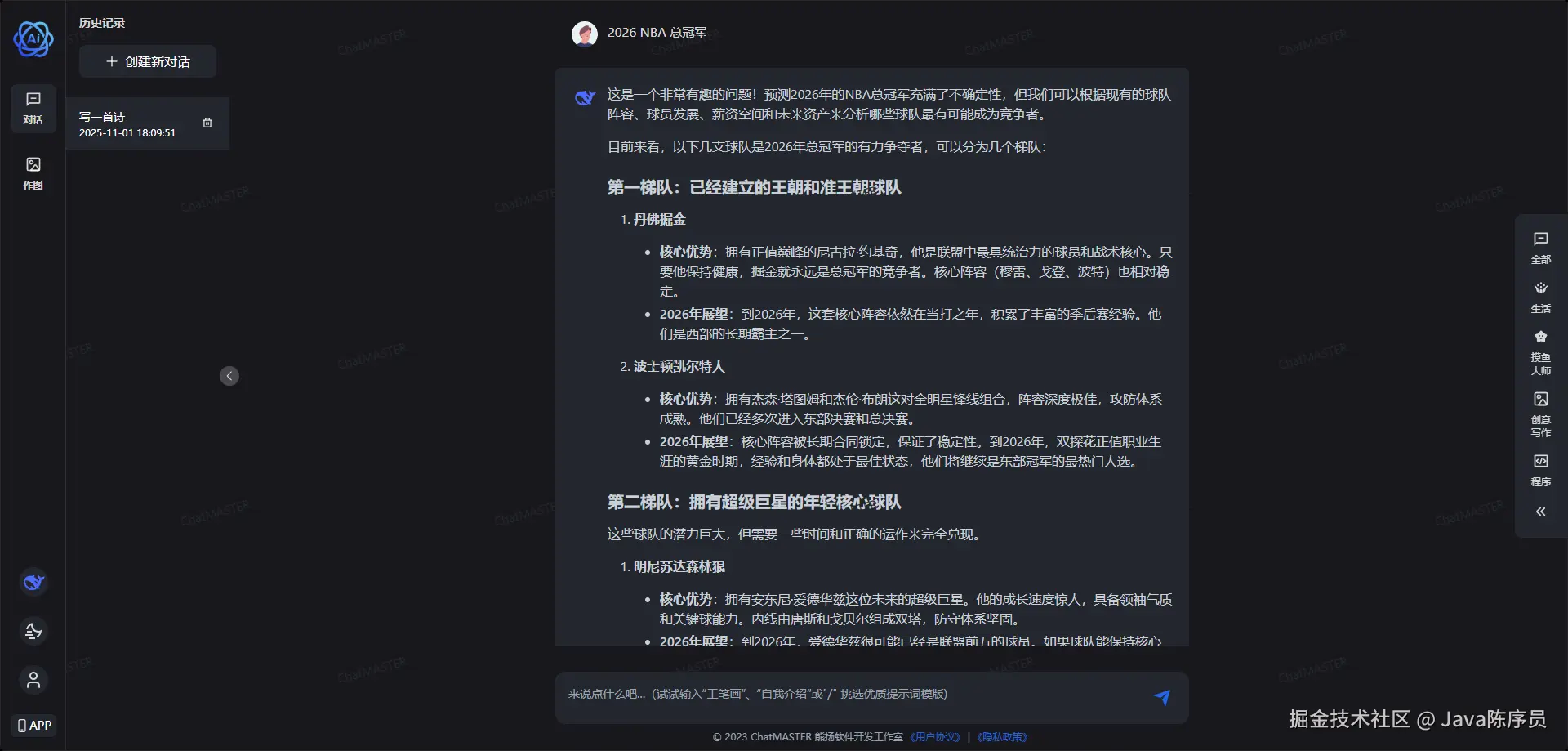Expand the right prompt panel with double chevron
1568x751 pixels.
1541,512
